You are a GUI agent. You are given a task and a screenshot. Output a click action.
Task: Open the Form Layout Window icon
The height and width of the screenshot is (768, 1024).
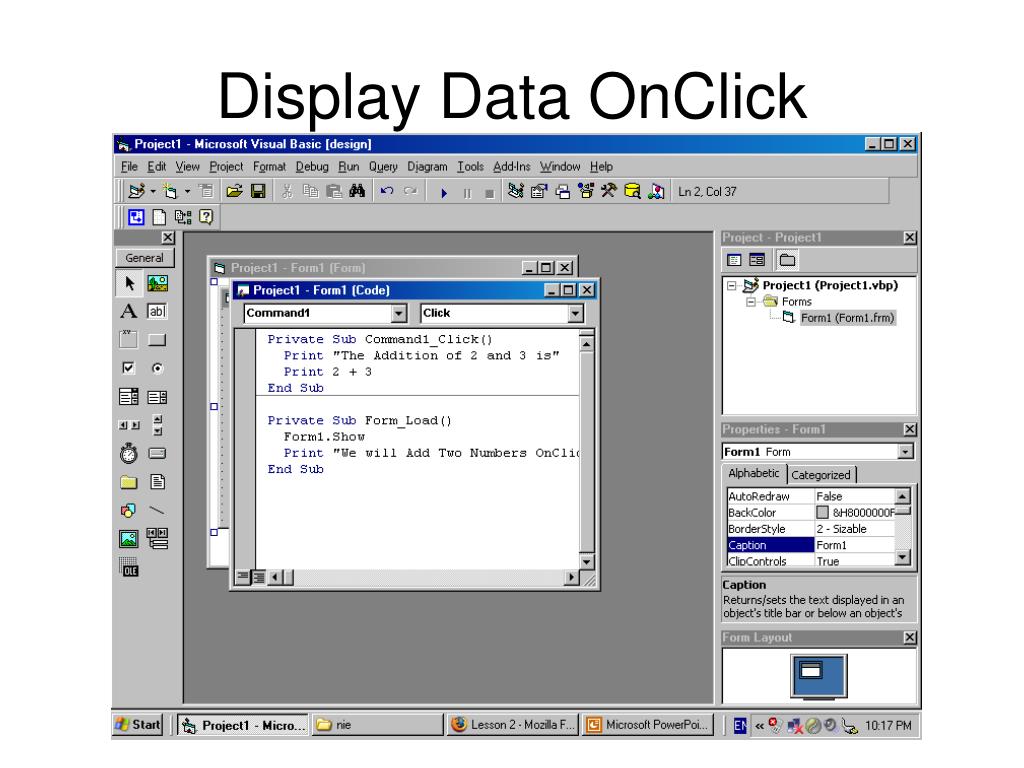(x=562, y=191)
